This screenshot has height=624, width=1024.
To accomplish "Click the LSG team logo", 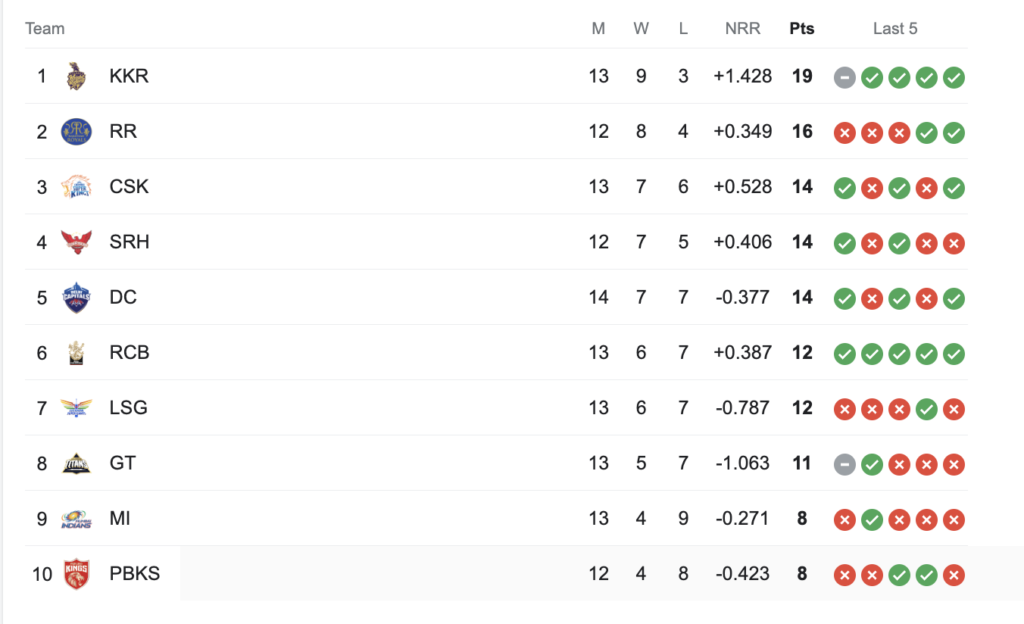I will pyautogui.click(x=76, y=408).
